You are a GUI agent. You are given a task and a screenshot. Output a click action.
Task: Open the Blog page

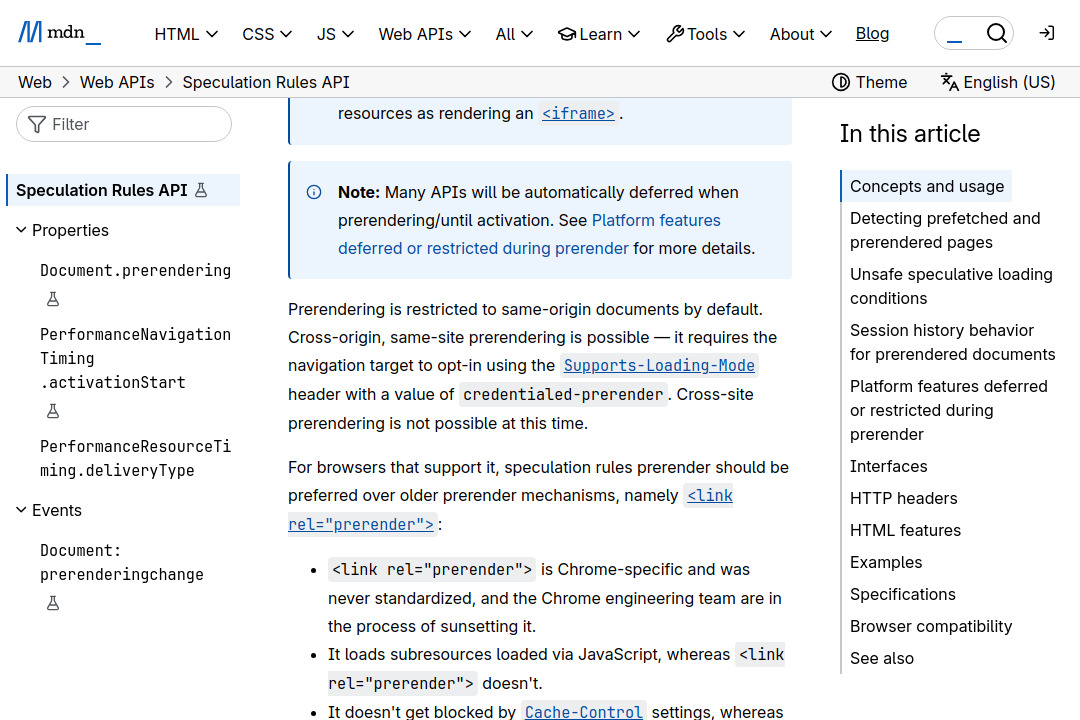[x=872, y=33]
